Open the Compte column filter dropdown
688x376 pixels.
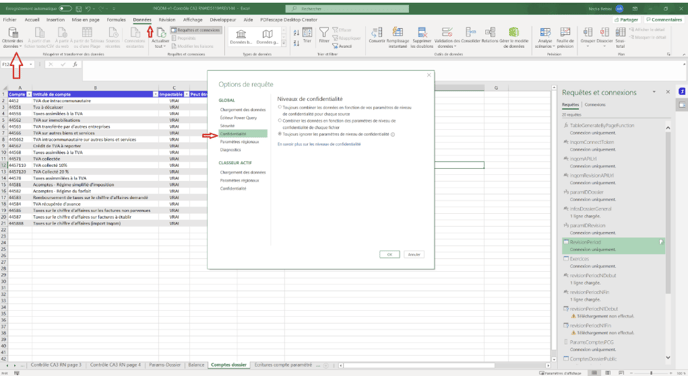tap(29, 94)
